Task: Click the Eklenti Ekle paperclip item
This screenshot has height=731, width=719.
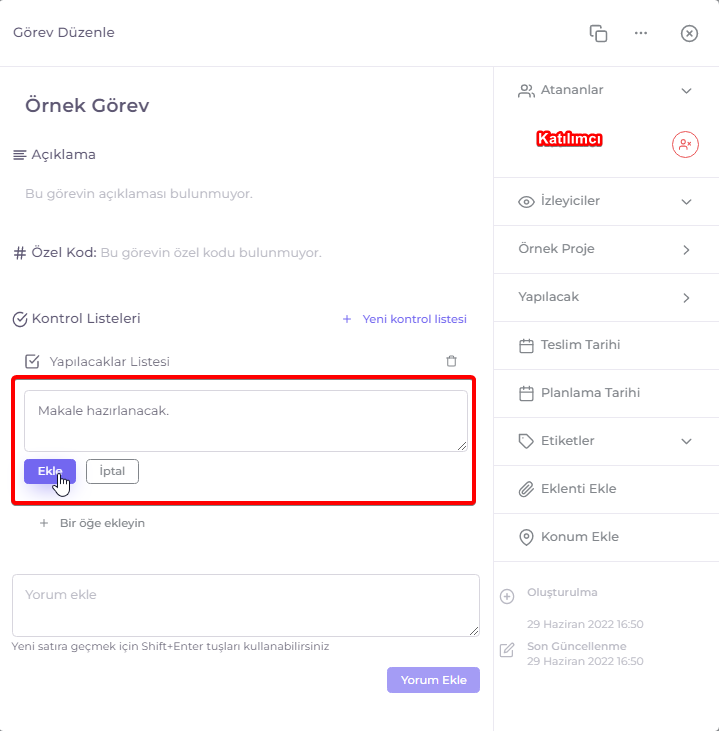Action: (x=606, y=489)
